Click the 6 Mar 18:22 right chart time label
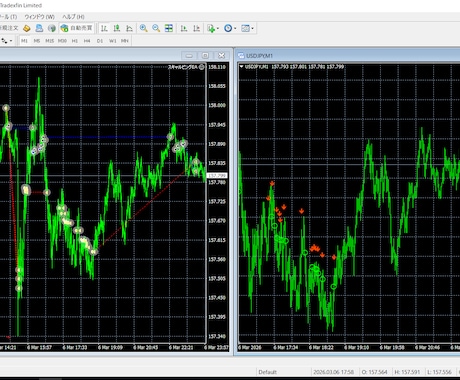This screenshot has width=460, height=380. pyautogui.click(x=321, y=347)
